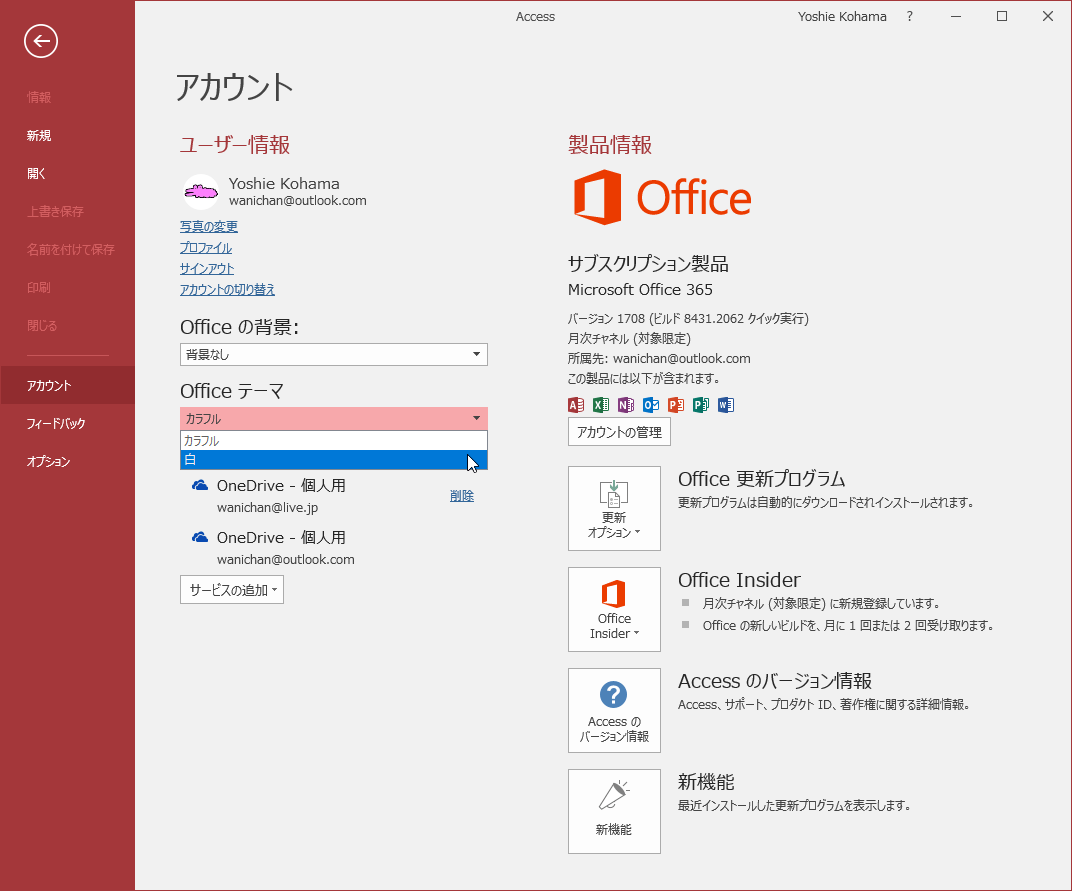Click the Word app icon in product list
This screenshot has height=891, width=1072.
click(x=725, y=405)
